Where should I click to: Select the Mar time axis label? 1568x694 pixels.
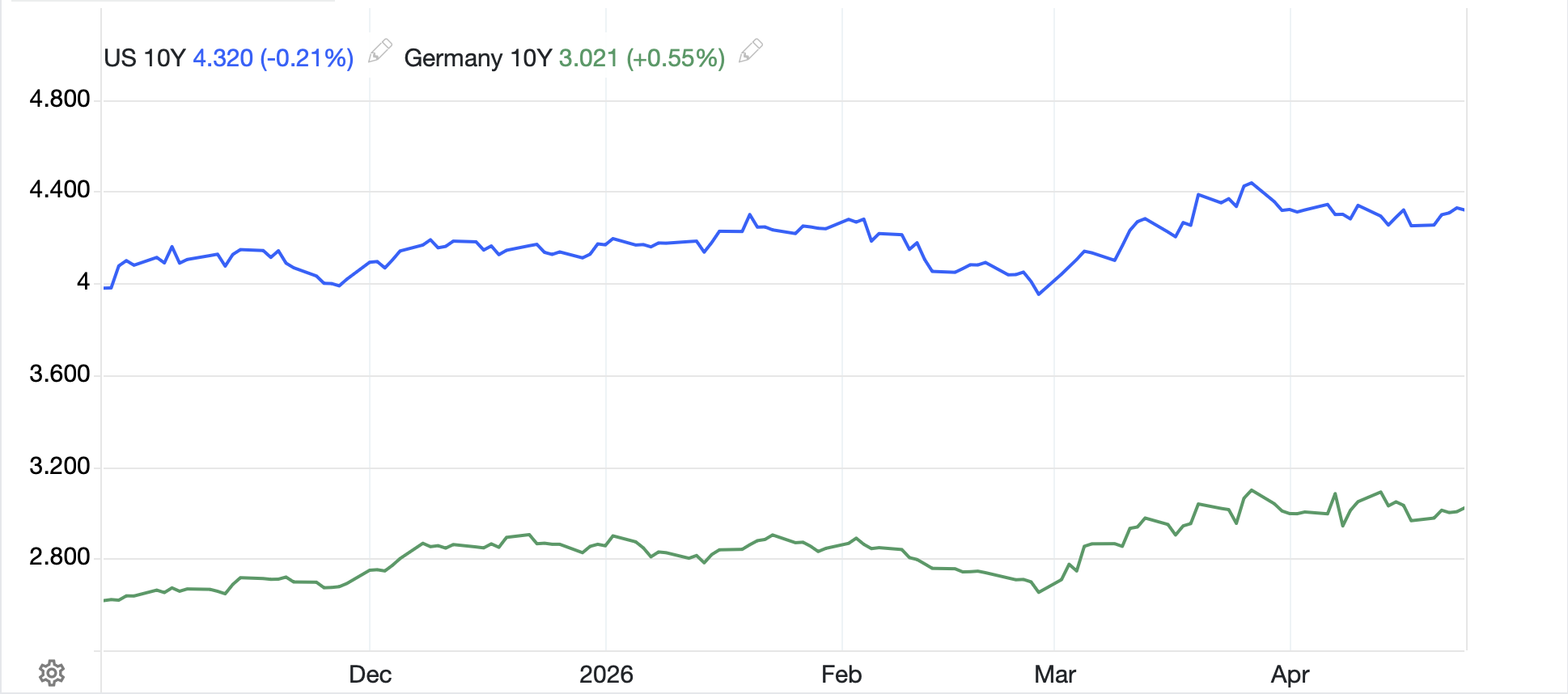point(1054,675)
